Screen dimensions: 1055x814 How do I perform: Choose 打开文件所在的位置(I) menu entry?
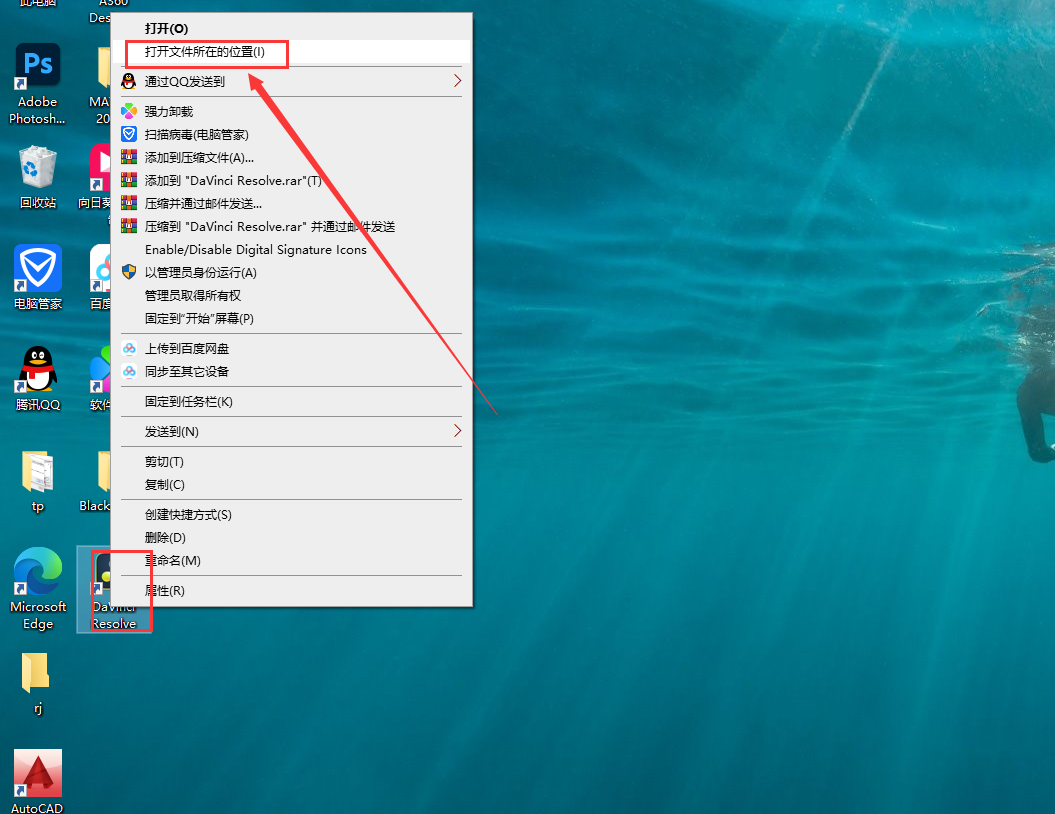pos(291,52)
